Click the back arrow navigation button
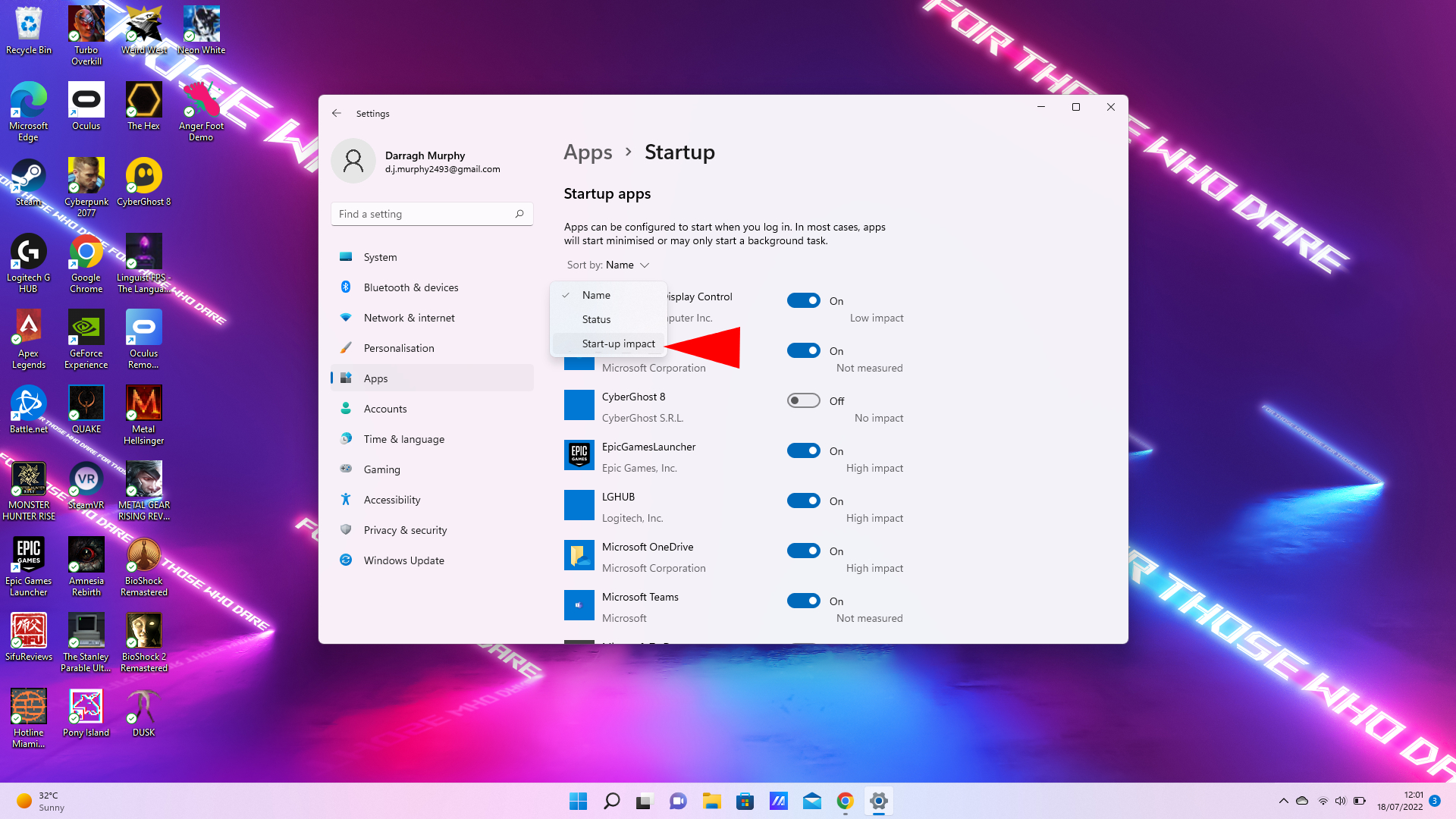The width and height of the screenshot is (1456, 819). point(337,113)
